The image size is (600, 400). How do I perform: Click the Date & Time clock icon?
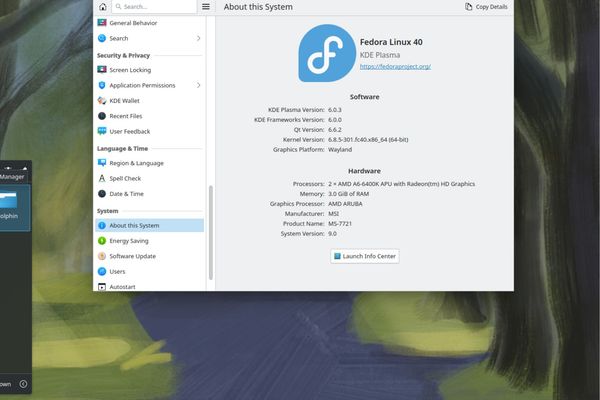[102, 194]
